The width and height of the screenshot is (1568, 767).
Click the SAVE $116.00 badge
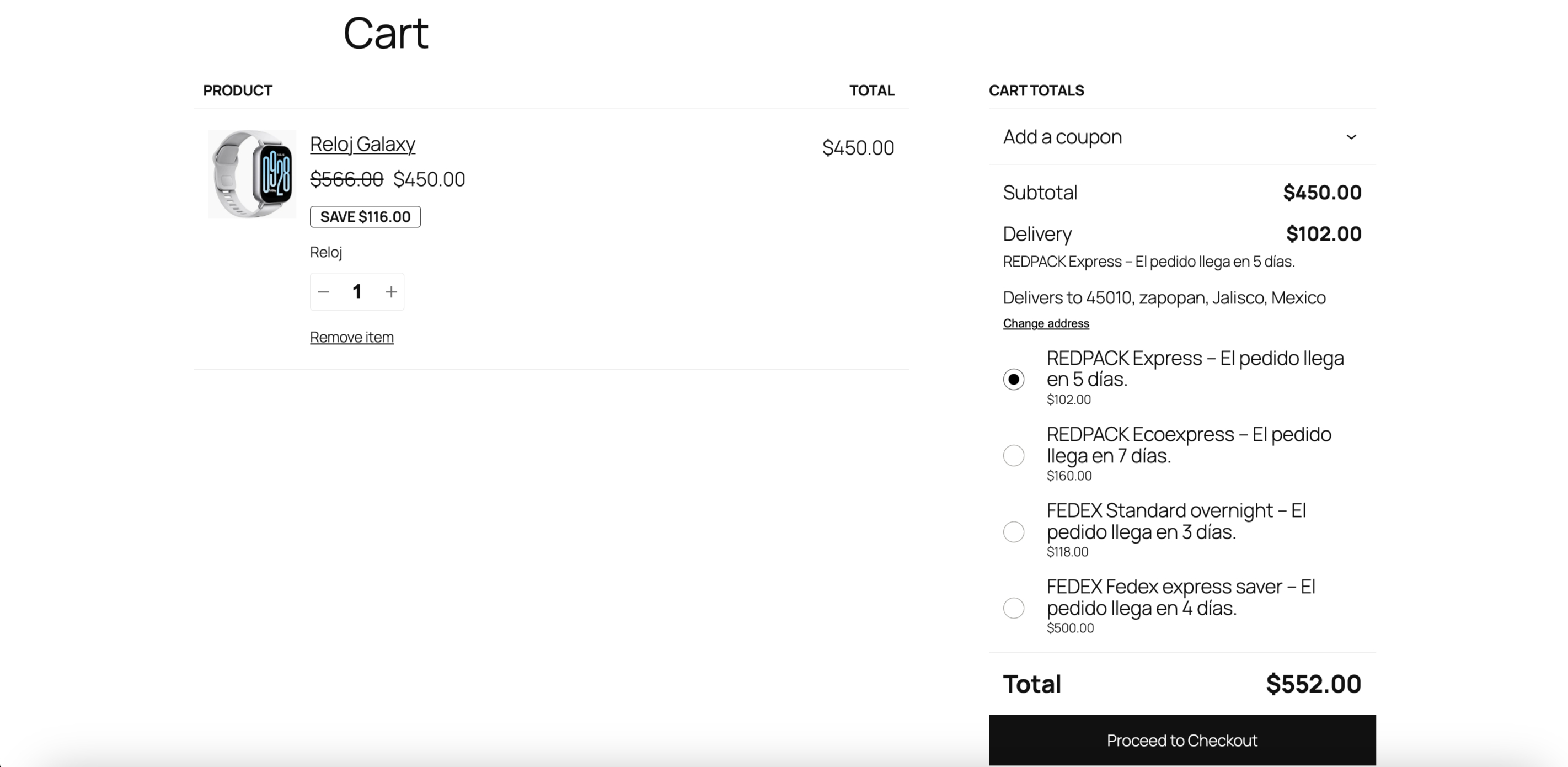[x=365, y=217]
